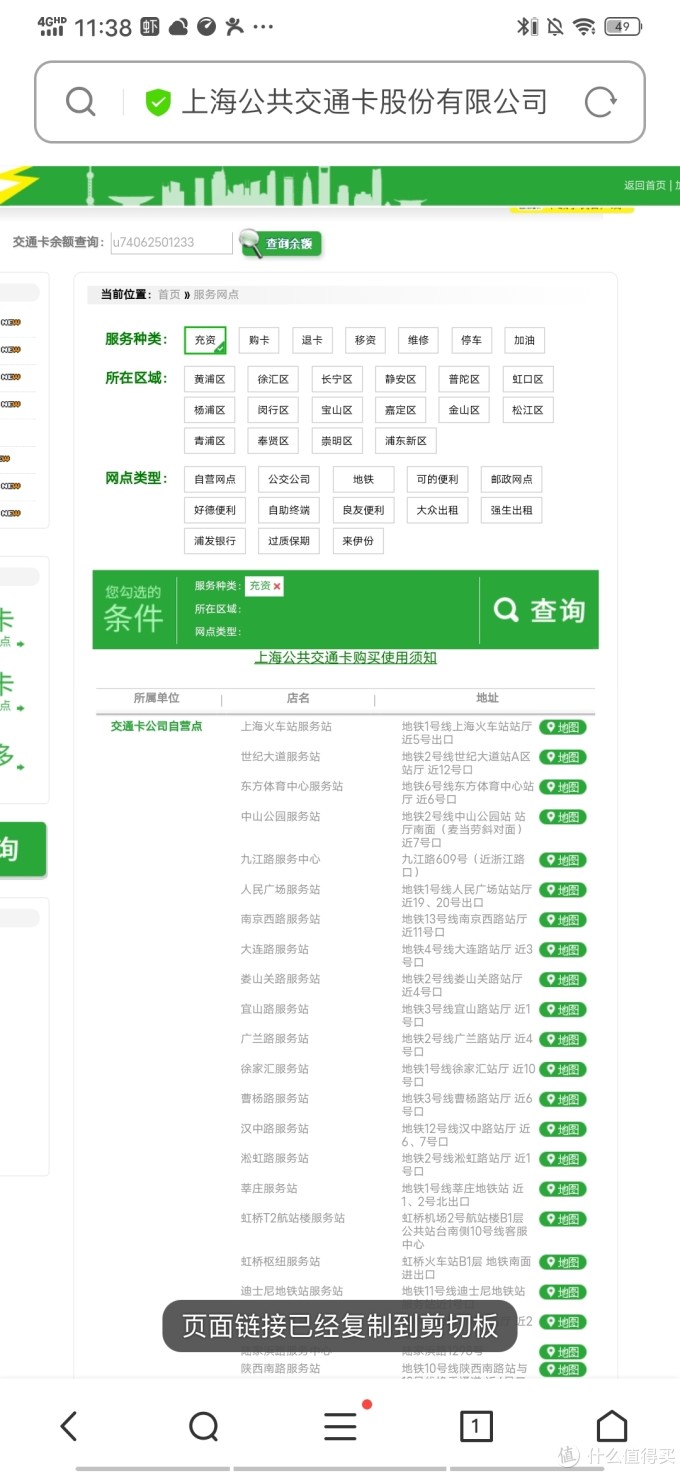Select 崇明区 district
Image resolution: width=680 pixels, height=1473 pixels.
click(x=337, y=440)
